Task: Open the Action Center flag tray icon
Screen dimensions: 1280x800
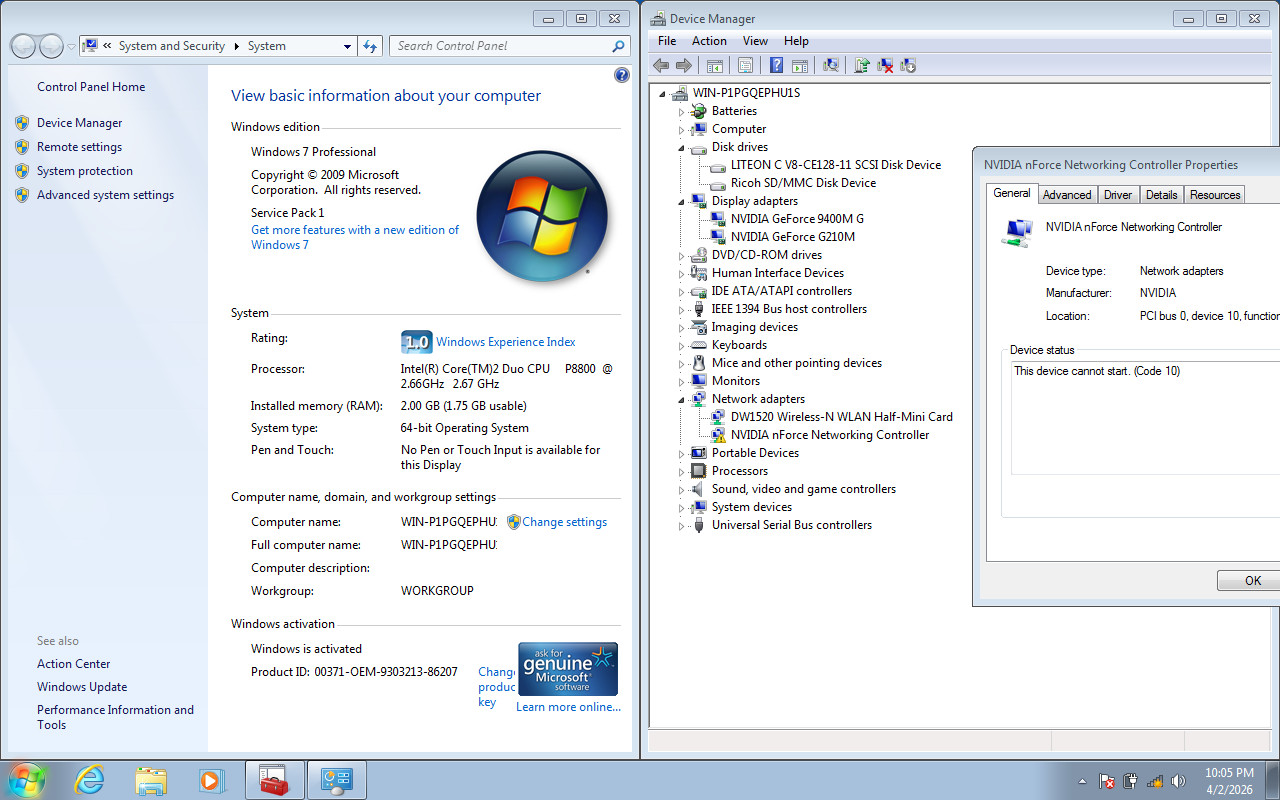Action: [x=1107, y=781]
